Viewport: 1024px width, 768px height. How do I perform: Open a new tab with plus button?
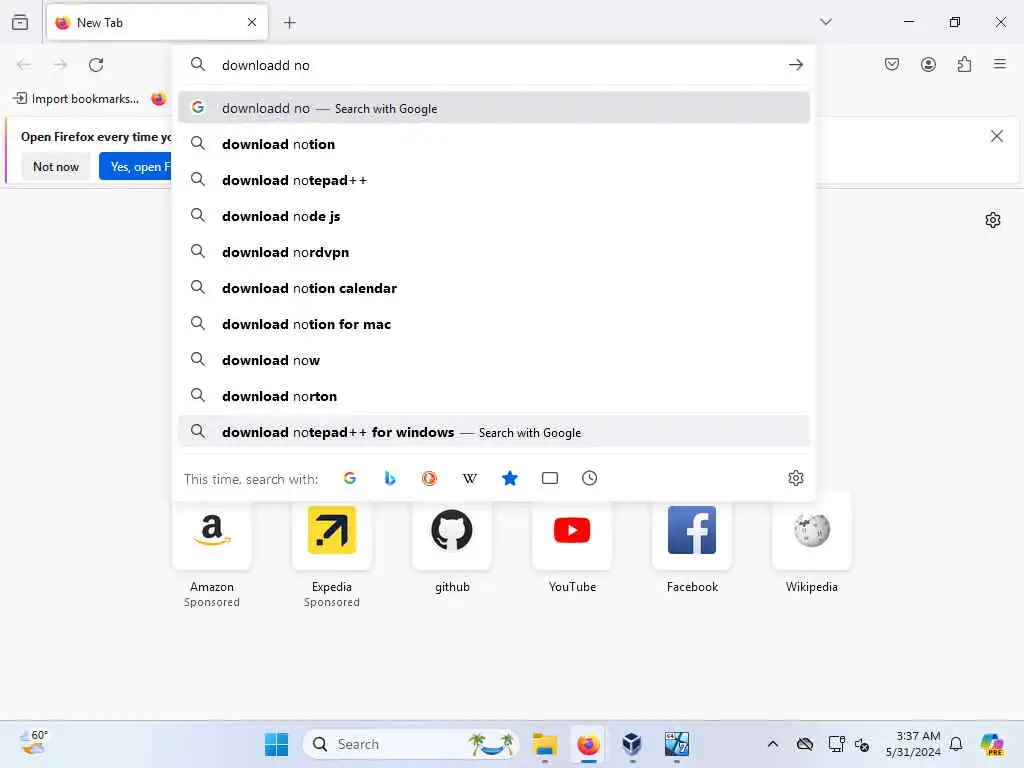point(289,23)
